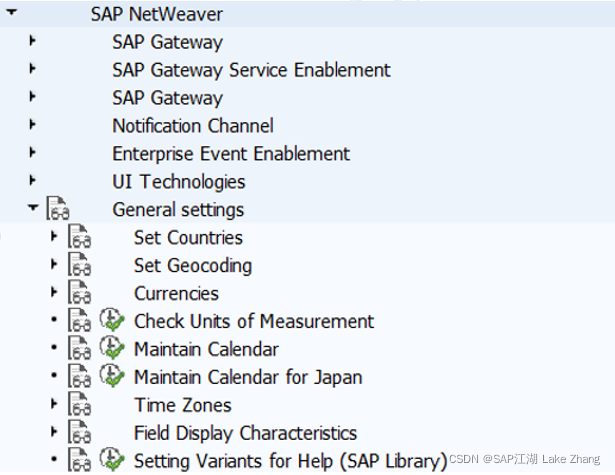Select the Currencies label
Viewport: 615px width, 475px height.
[x=176, y=294]
